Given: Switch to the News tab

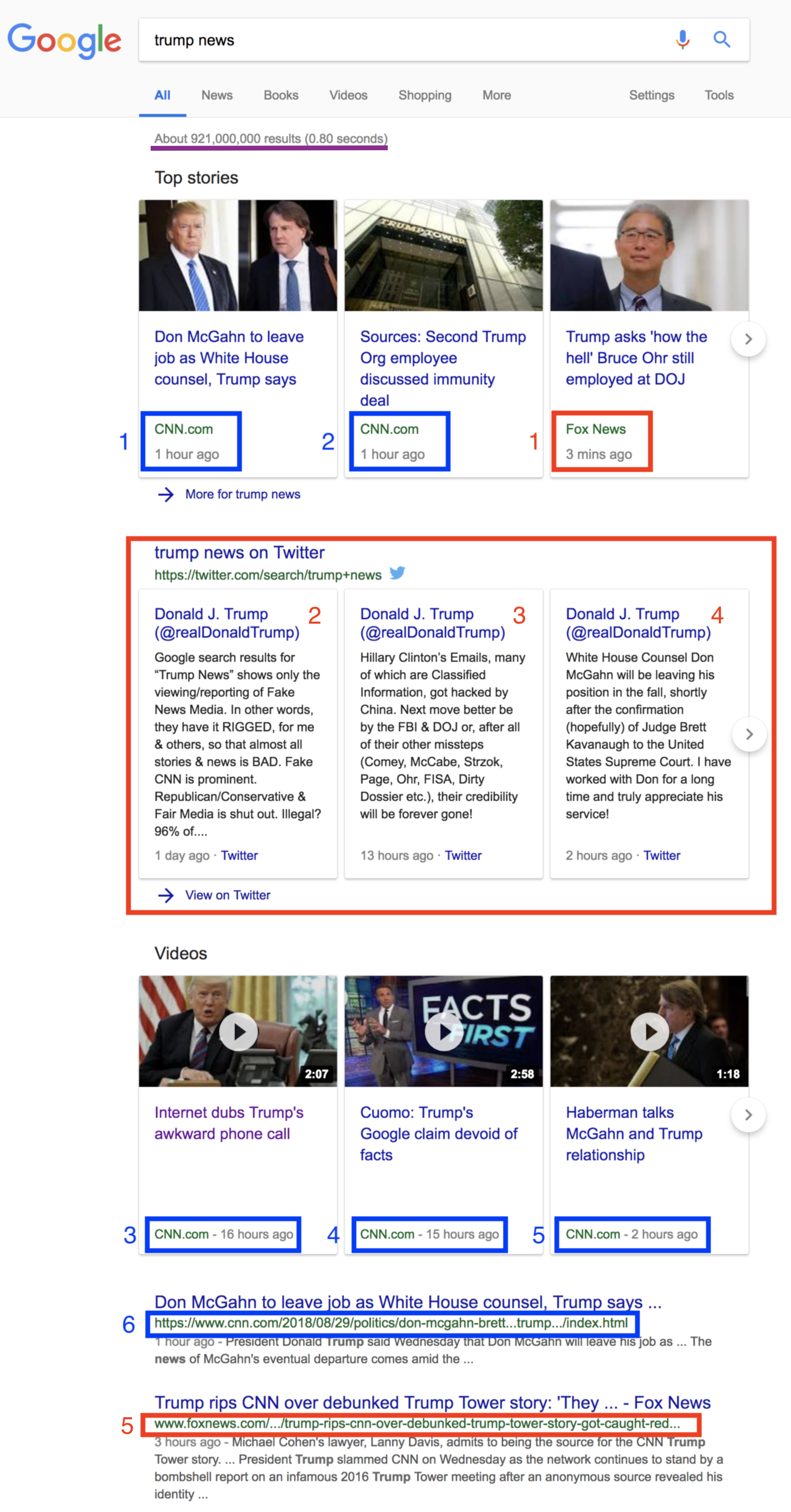Looking at the screenshot, I should (217, 95).
